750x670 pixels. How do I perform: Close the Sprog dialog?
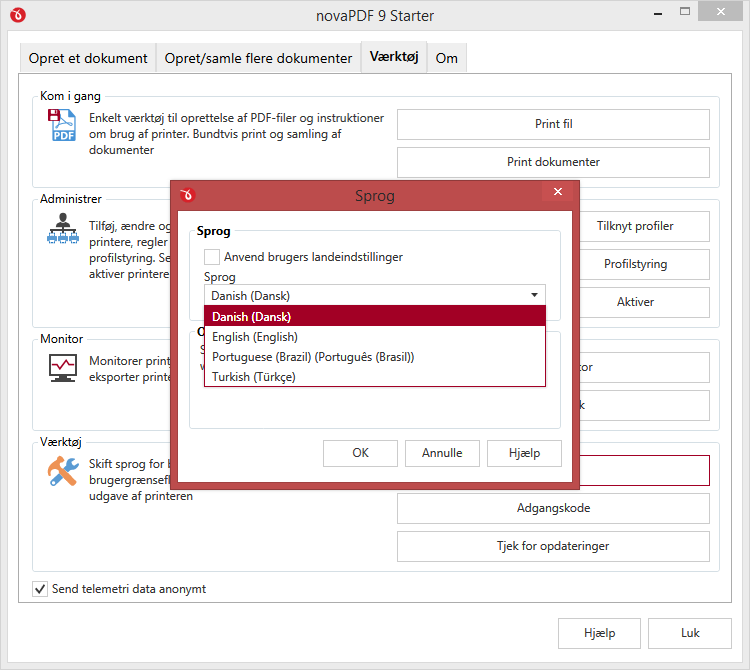tap(558, 192)
